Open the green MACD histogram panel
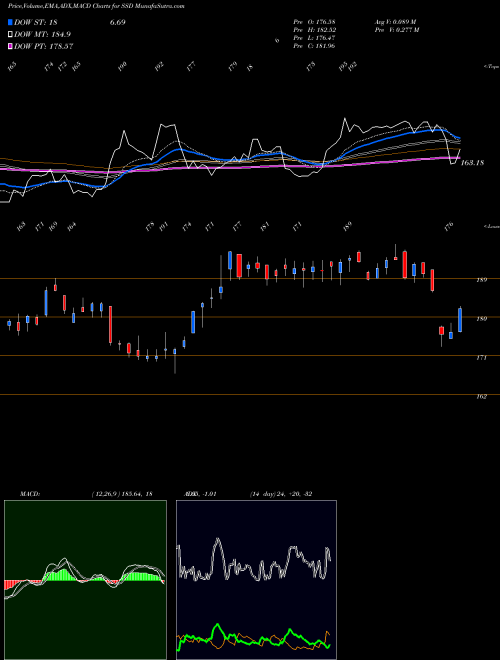 [85, 580]
